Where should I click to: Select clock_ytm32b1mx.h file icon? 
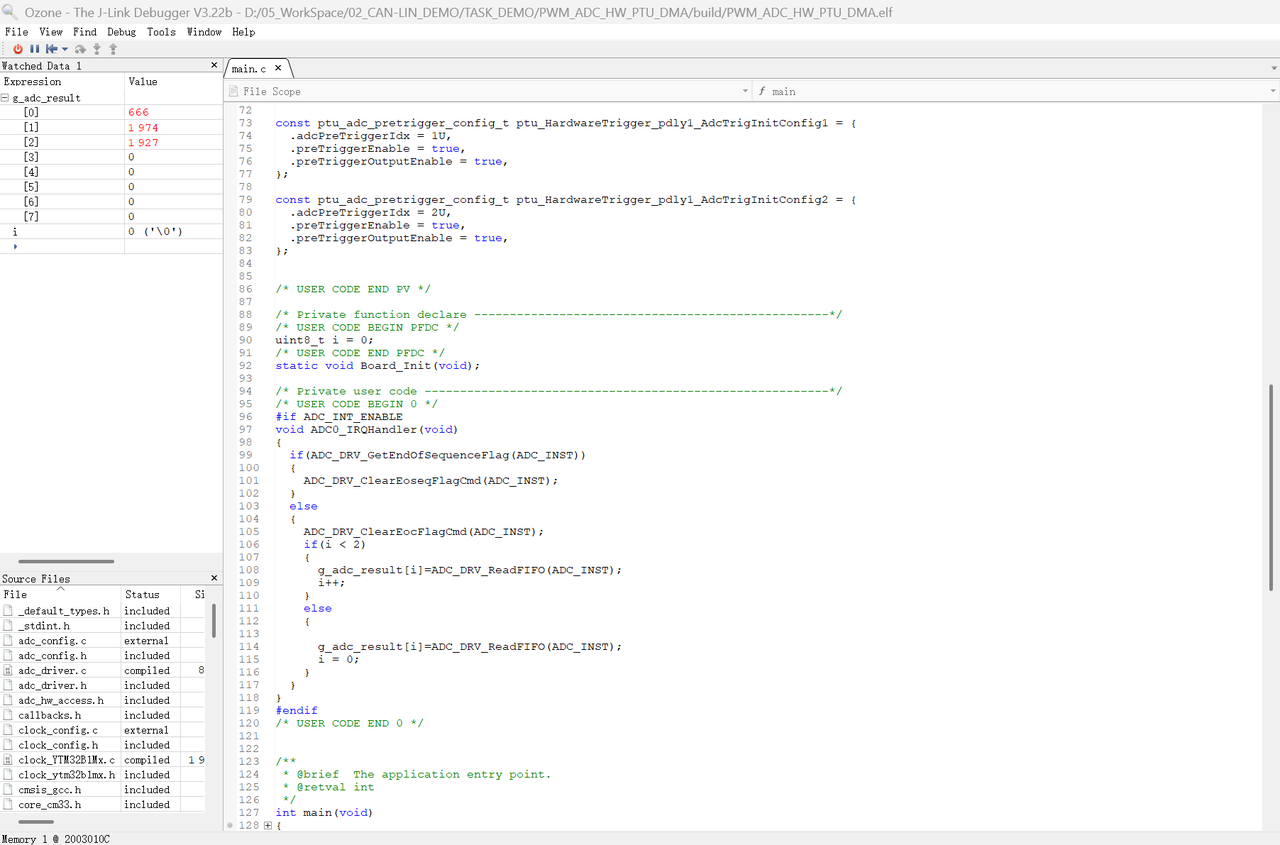coord(8,775)
